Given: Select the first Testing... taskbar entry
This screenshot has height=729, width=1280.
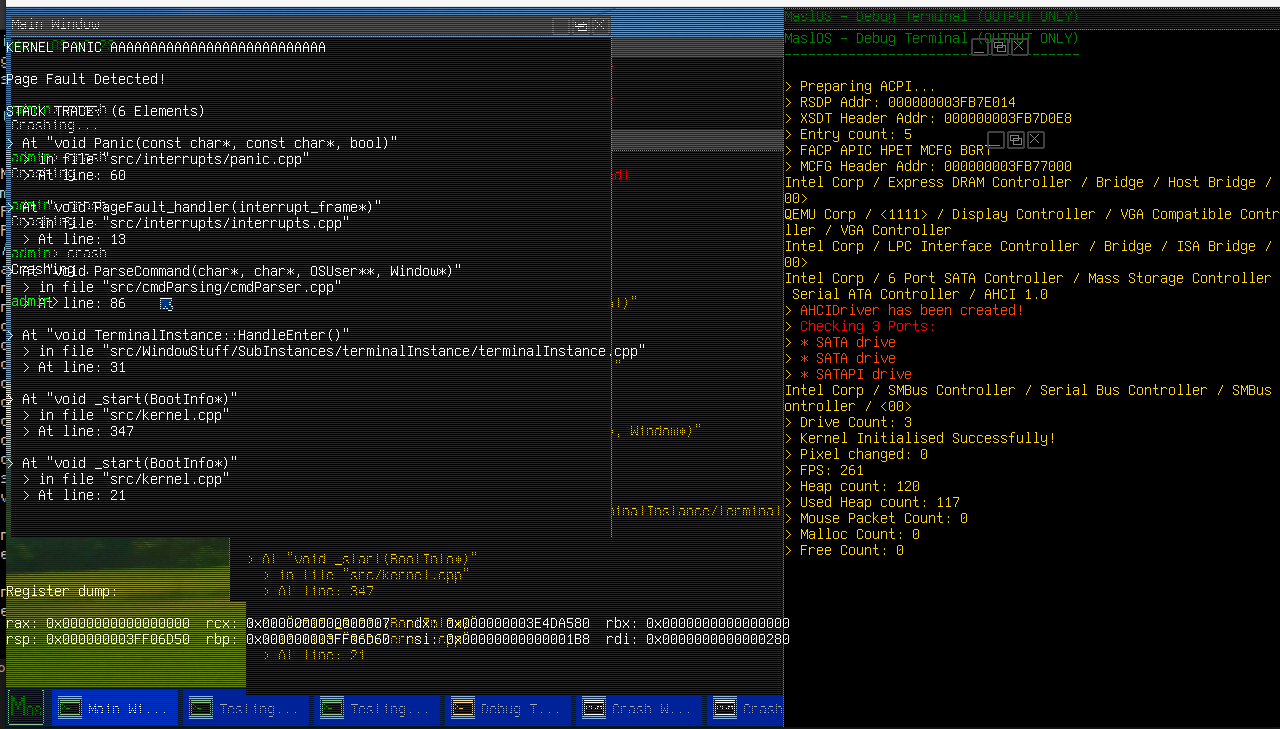Looking at the screenshot, I should pos(246,709).
